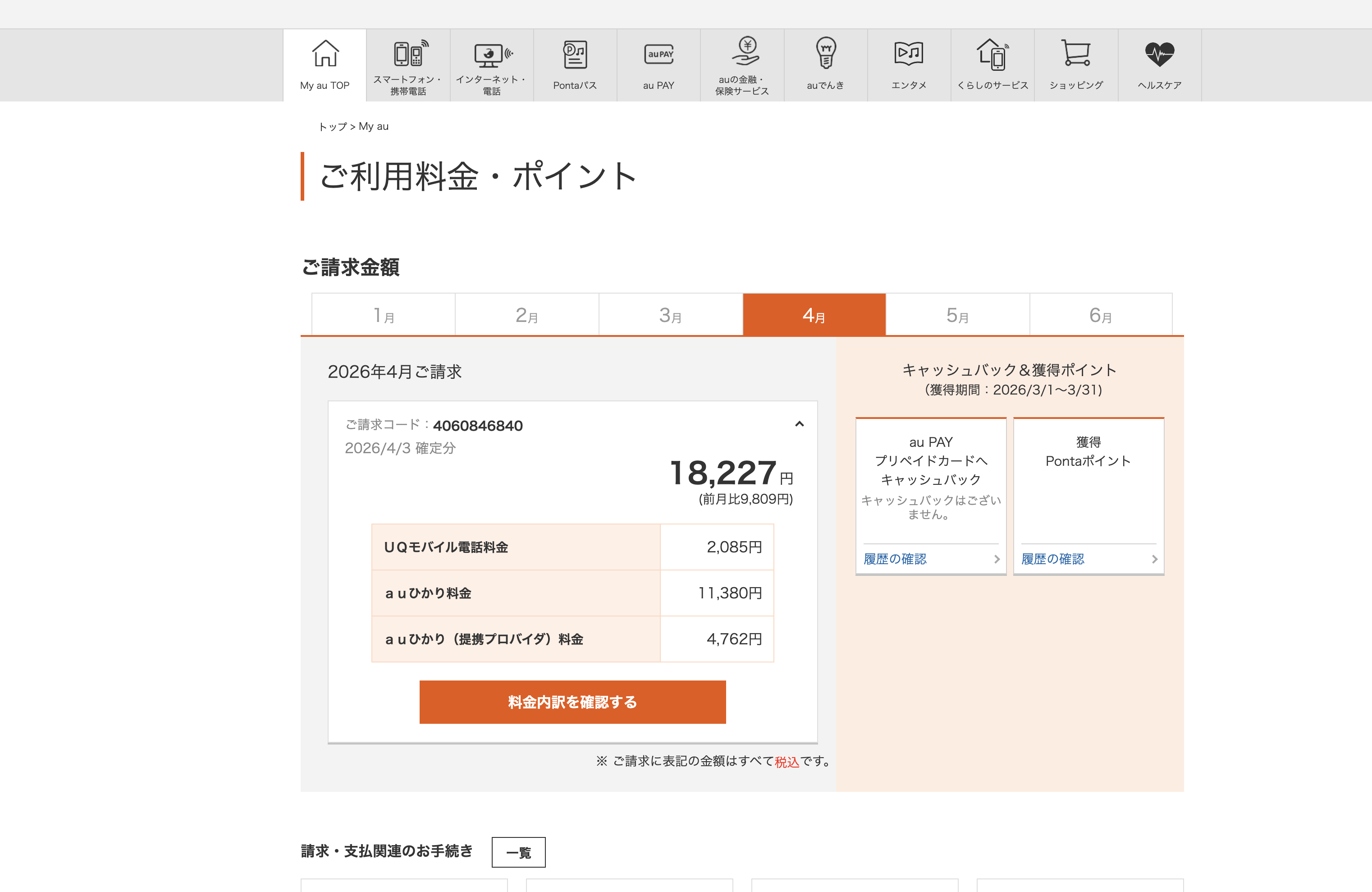Open 履歴の確認 under 獲得Pontaポイント
1372x892 pixels.
coord(1052,559)
